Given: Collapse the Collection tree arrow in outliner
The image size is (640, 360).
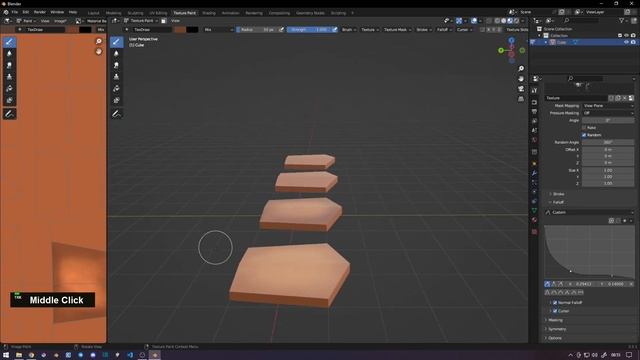Looking at the screenshot, I should click(539, 36).
